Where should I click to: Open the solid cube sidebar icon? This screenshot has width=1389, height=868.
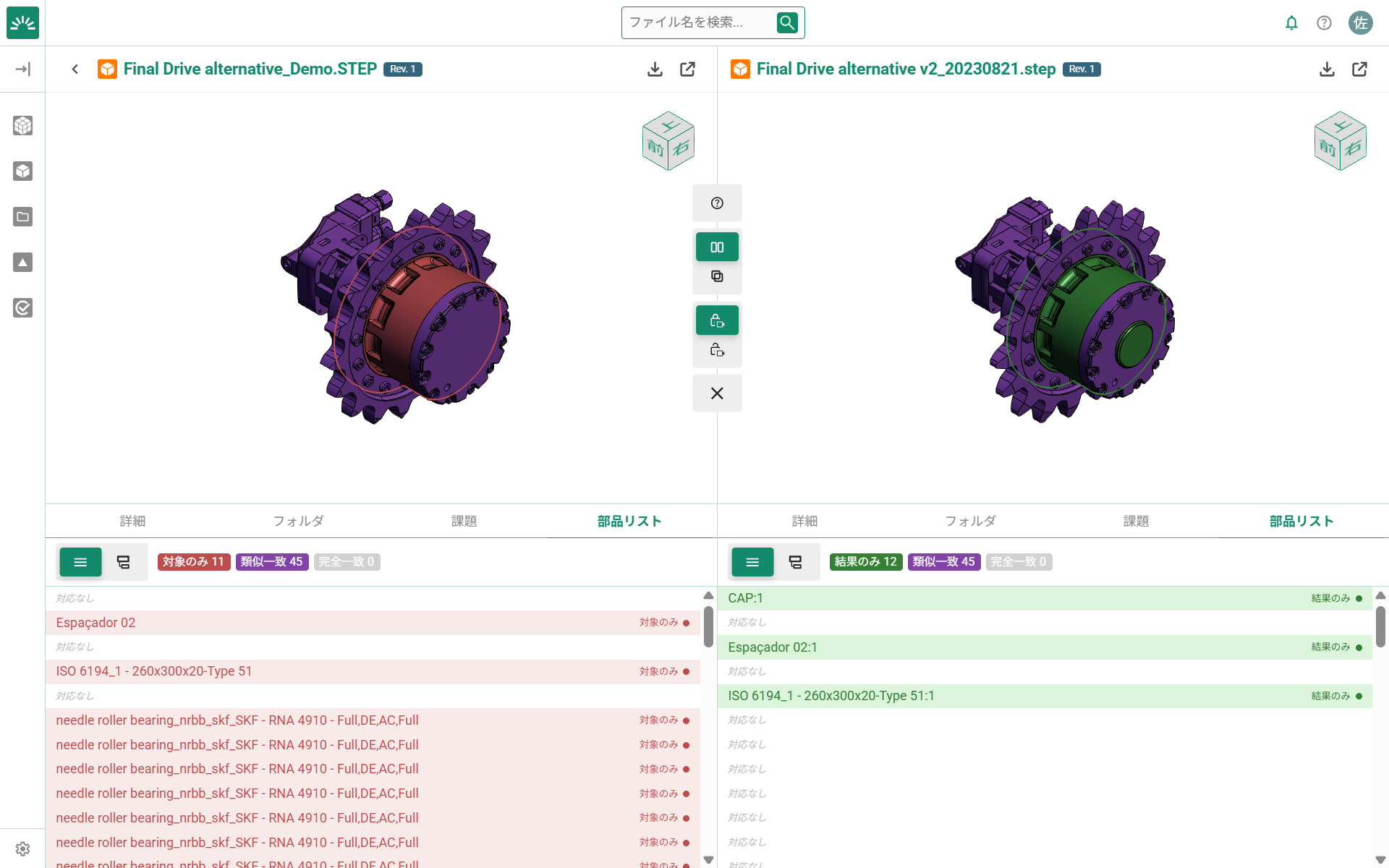point(22,171)
